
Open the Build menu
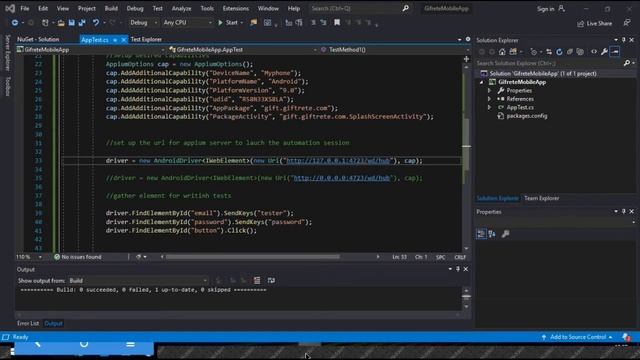coord(111,9)
